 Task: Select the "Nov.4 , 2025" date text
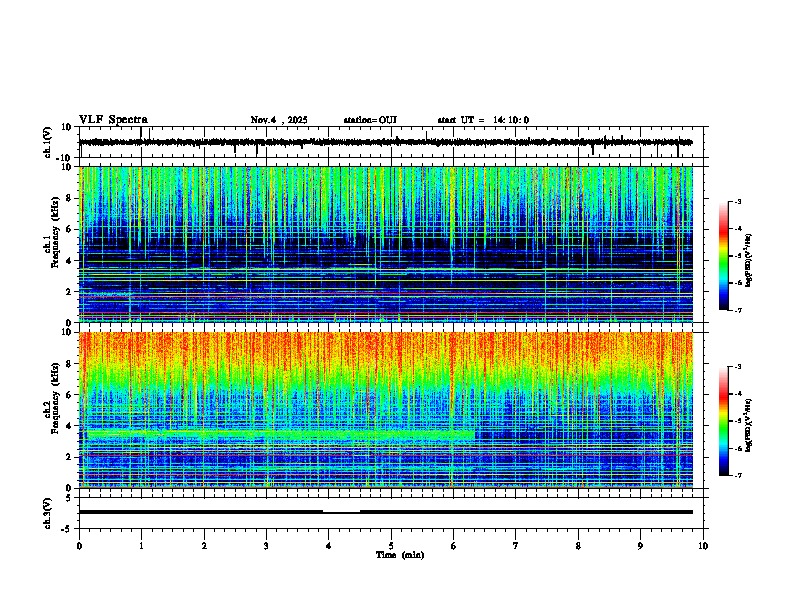pos(279,120)
